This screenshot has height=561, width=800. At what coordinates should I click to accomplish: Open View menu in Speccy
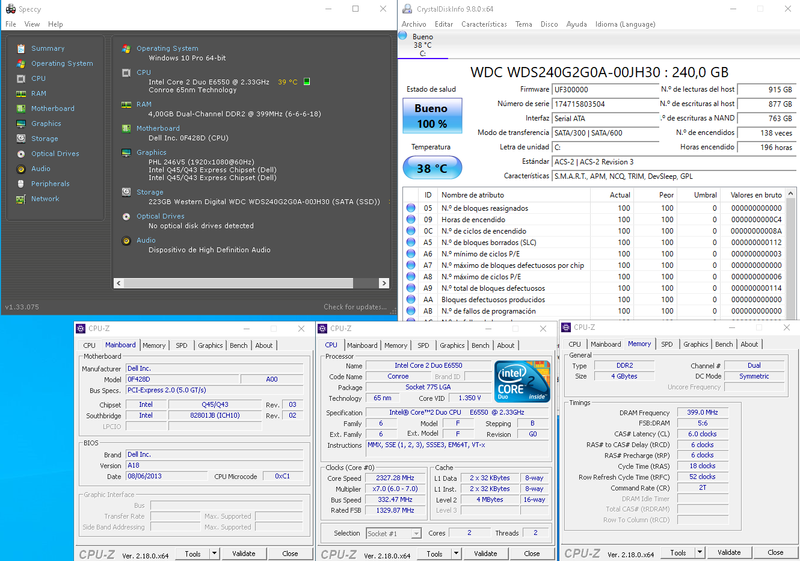[x=32, y=24]
